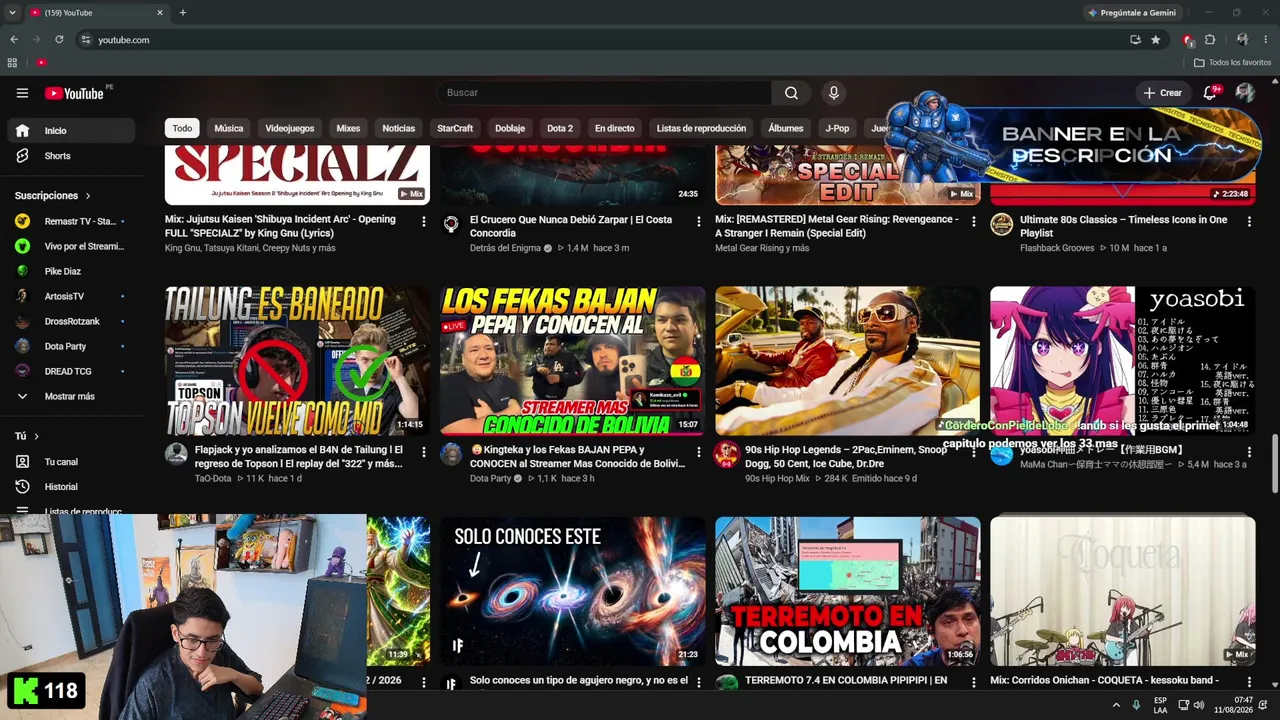Viewport: 1280px width, 720px height.
Task: Filter by the Videojuegos chip
Action: coord(290,128)
